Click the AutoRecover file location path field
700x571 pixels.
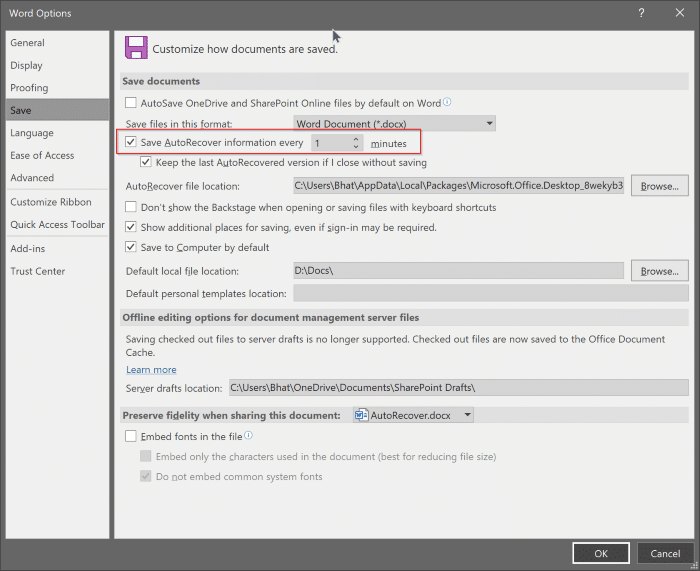pyautogui.click(x=458, y=185)
